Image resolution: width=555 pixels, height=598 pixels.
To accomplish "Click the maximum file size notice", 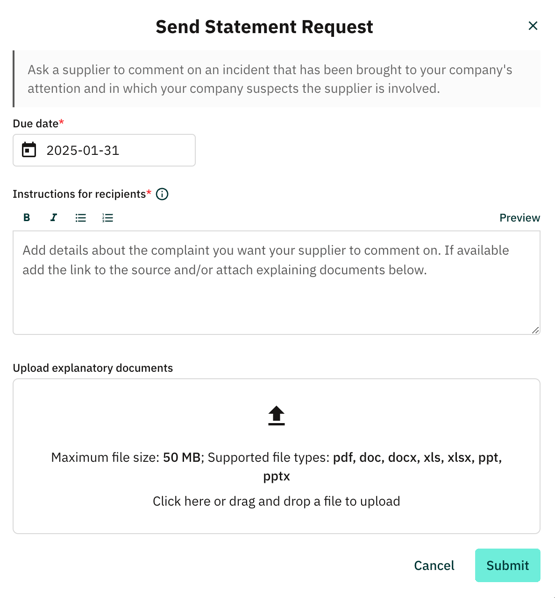I will pos(276,466).
